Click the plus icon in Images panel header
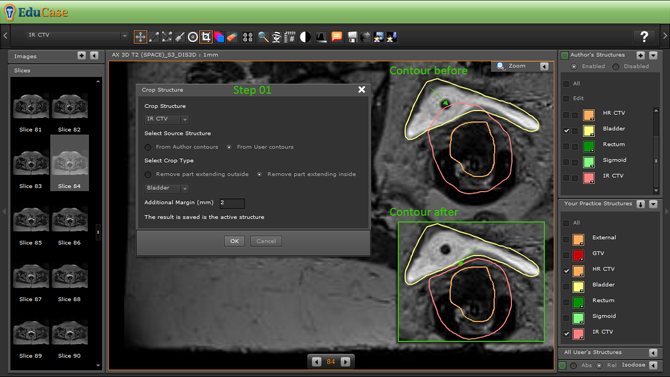670x377 pixels. (82, 56)
